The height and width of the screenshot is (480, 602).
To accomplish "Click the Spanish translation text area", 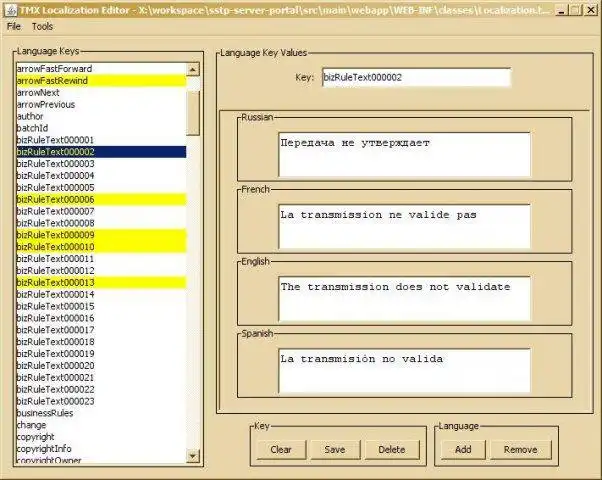I will (x=404, y=371).
